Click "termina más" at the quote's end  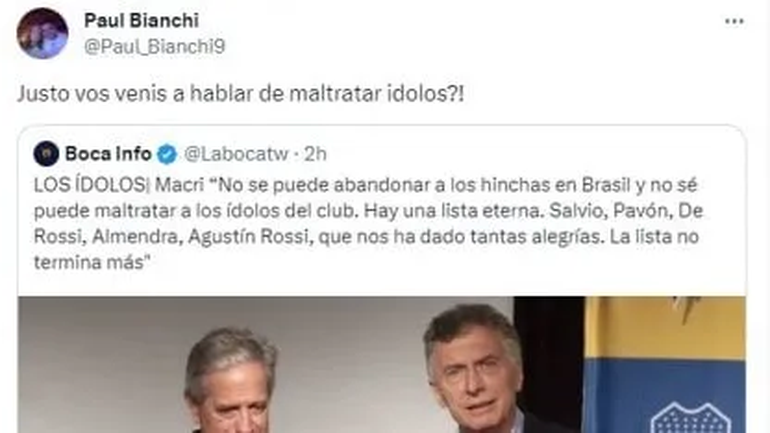tap(90, 262)
